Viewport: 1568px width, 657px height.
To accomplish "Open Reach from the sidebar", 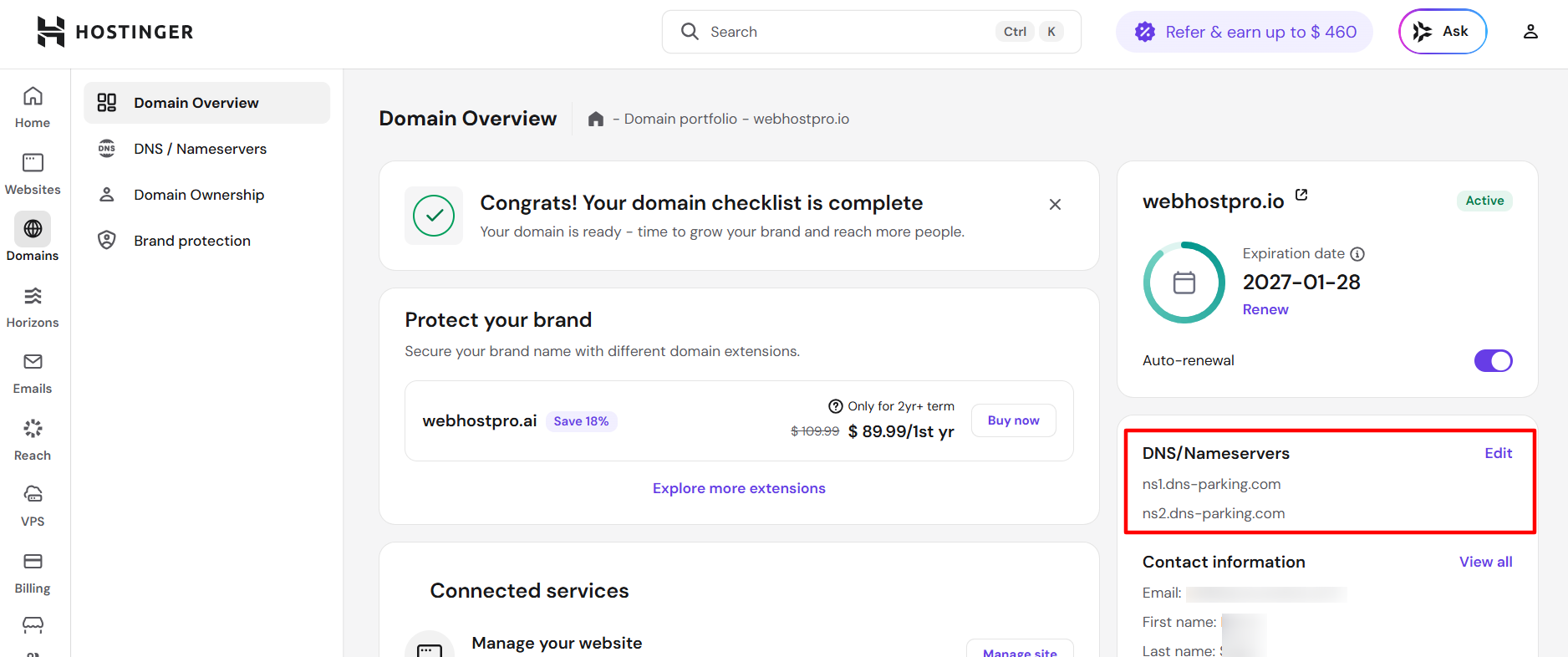I will [x=33, y=441].
